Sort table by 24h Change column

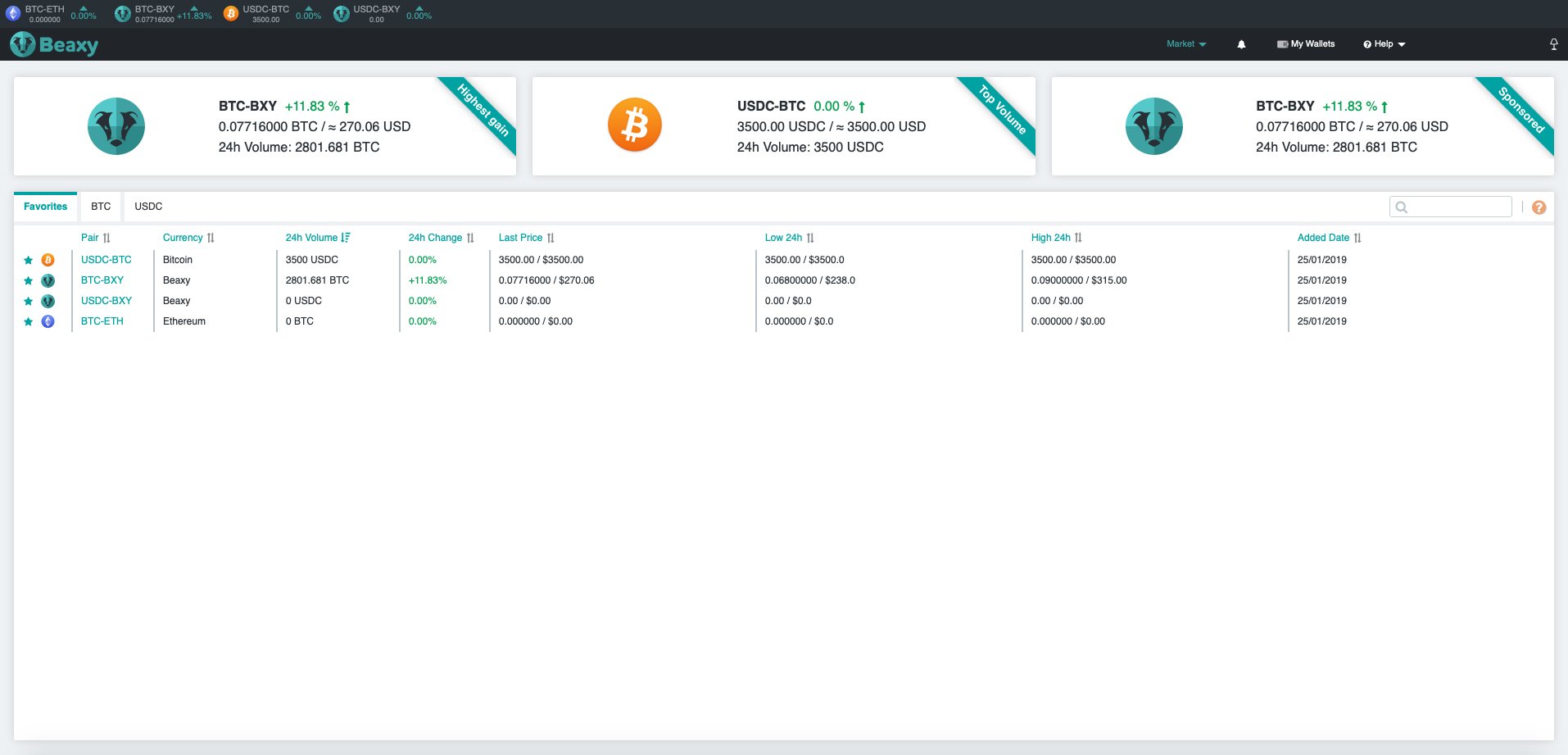[442, 238]
